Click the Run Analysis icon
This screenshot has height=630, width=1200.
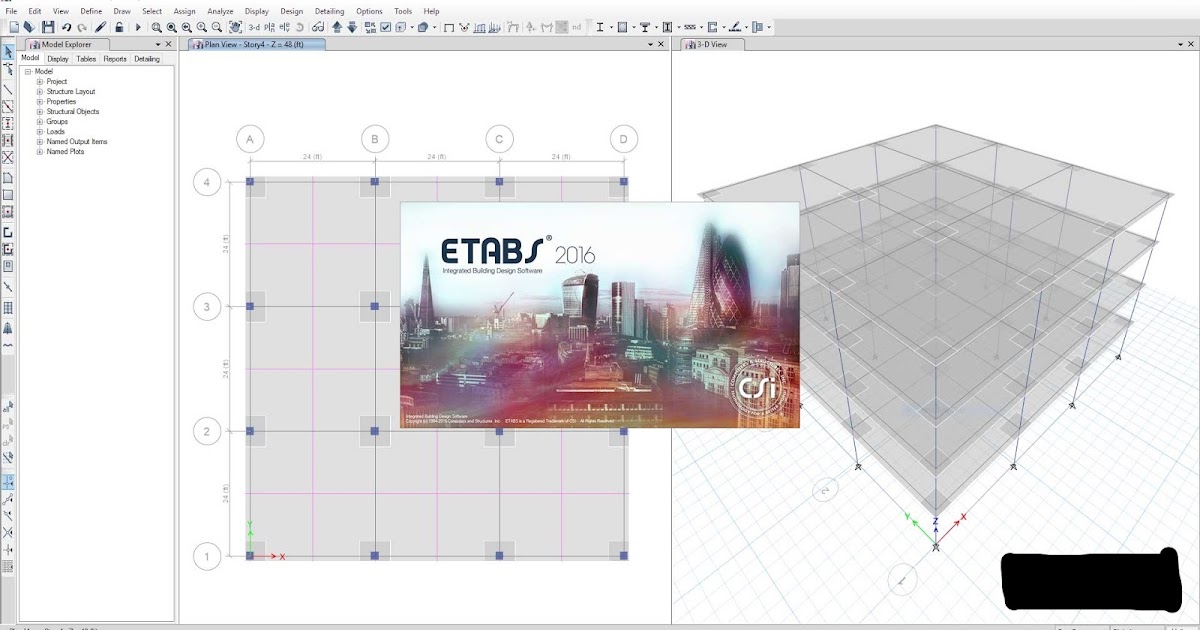(x=138, y=26)
